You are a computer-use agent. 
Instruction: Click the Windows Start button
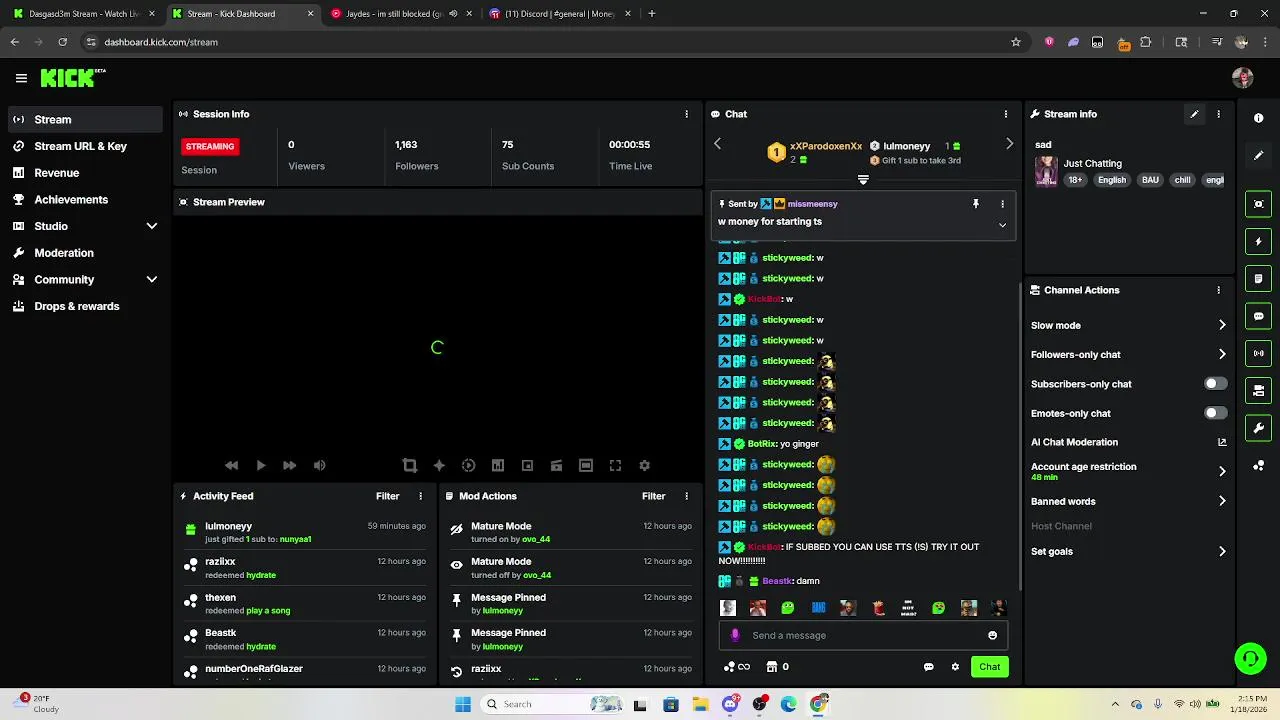click(463, 704)
